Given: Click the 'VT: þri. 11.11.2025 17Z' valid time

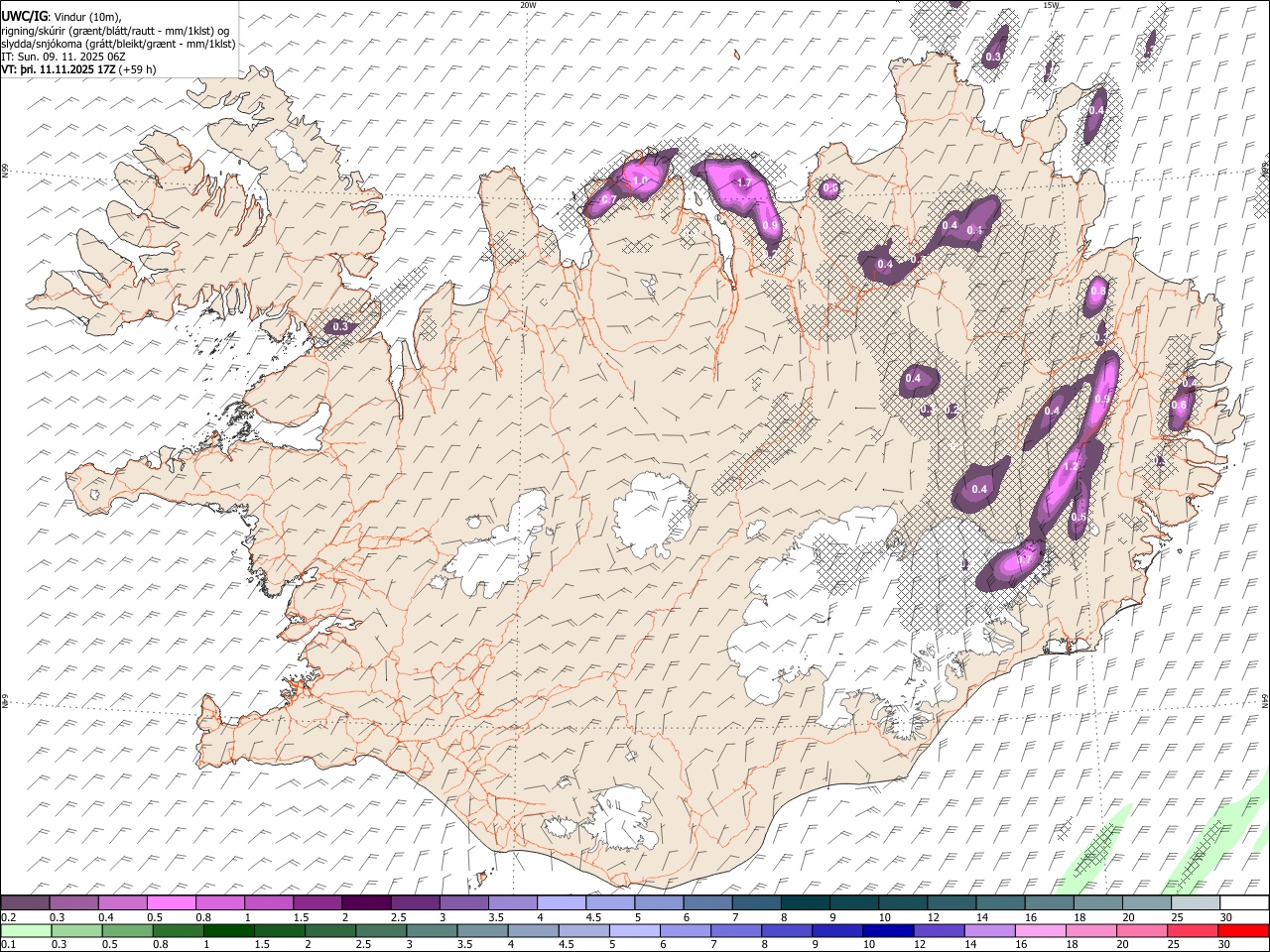Looking at the screenshot, I should [x=59, y=69].
